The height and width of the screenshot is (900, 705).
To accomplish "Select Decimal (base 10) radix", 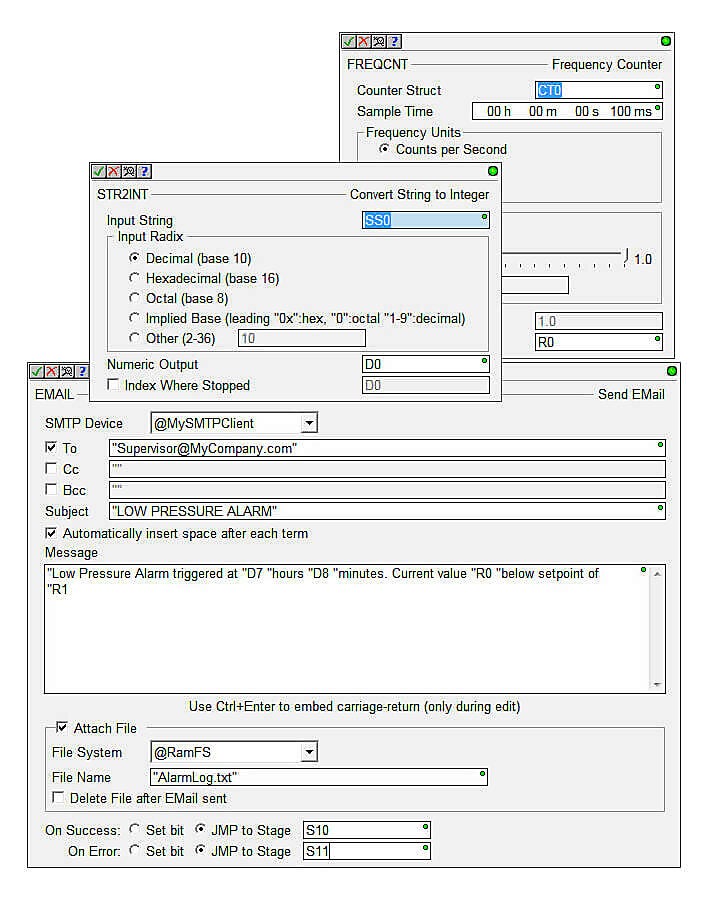I will [x=134, y=258].
